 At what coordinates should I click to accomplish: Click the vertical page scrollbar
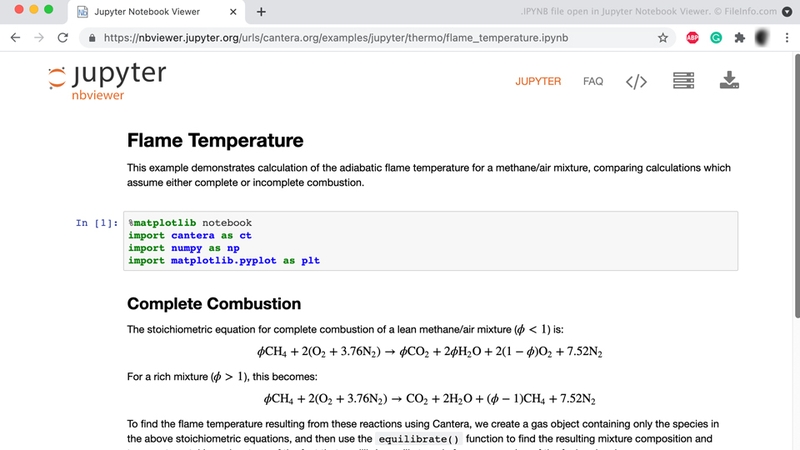pos(796,186)
